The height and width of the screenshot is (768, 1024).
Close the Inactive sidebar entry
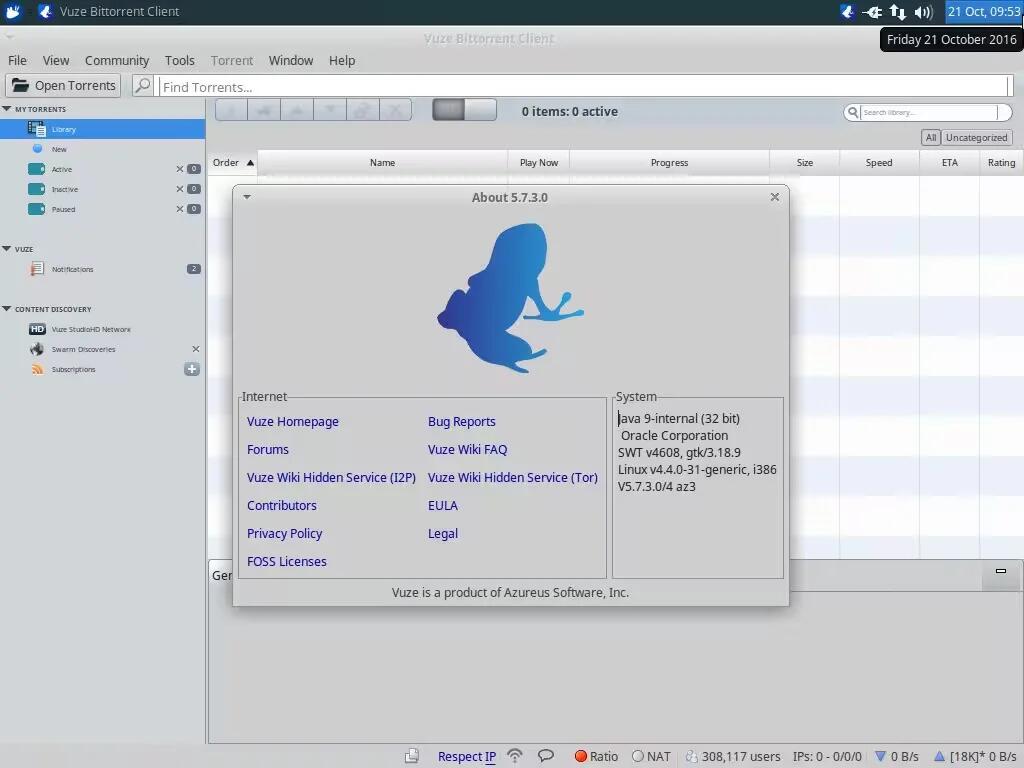(180, 189)
